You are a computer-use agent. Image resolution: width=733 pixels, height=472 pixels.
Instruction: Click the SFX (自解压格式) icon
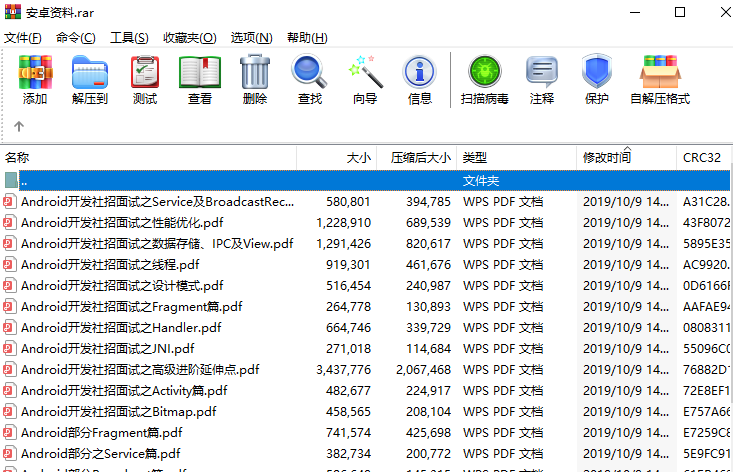click(x=660, y=72)
